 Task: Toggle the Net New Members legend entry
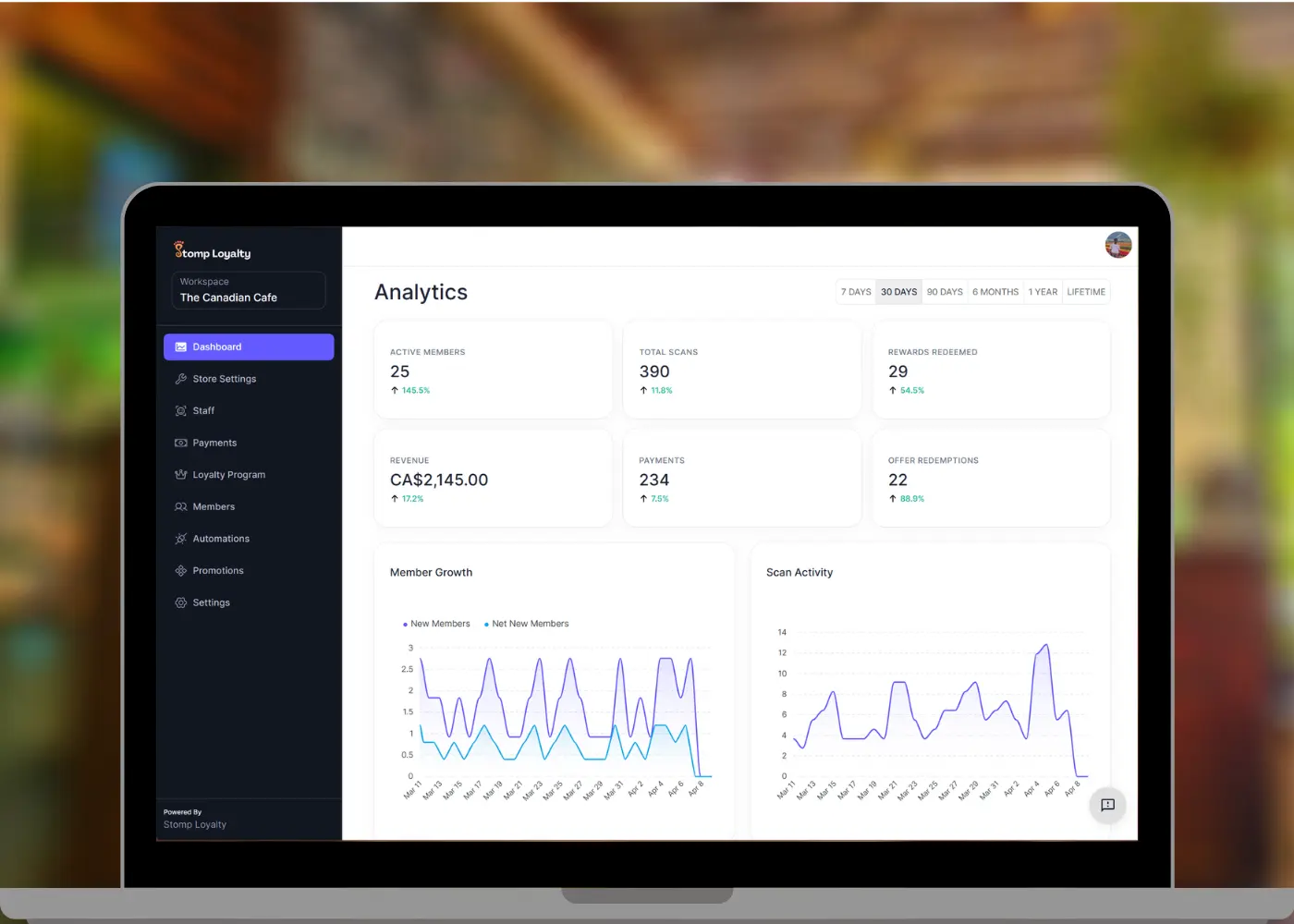(x=527, y=624)
